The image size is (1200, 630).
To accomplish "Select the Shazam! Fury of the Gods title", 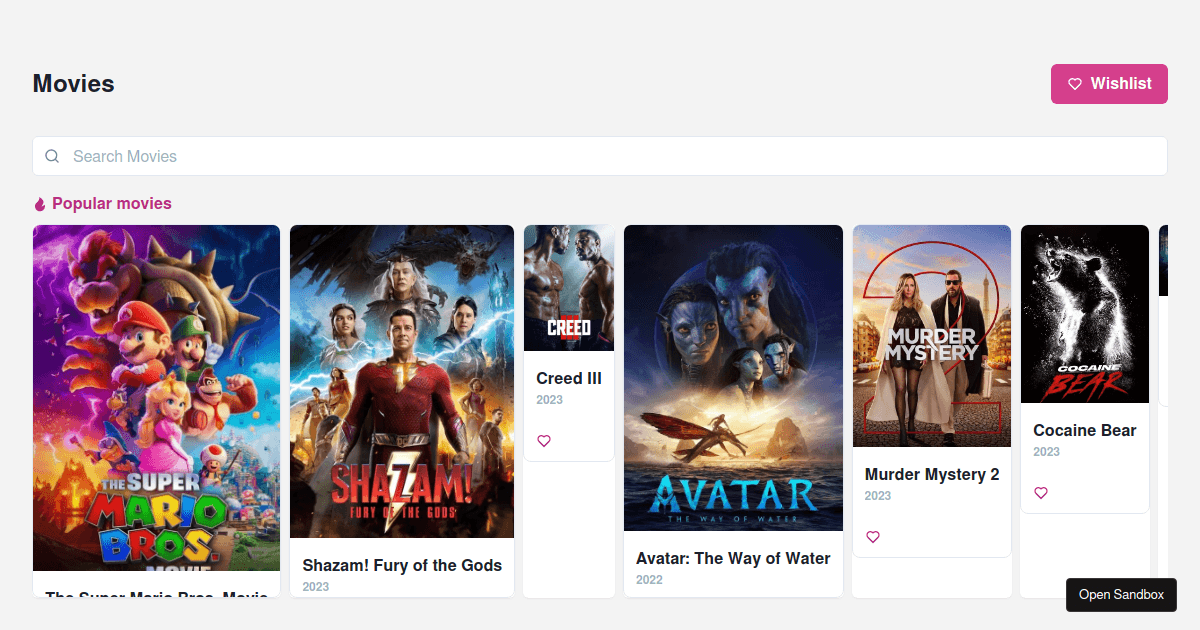I will coord(402,565).
